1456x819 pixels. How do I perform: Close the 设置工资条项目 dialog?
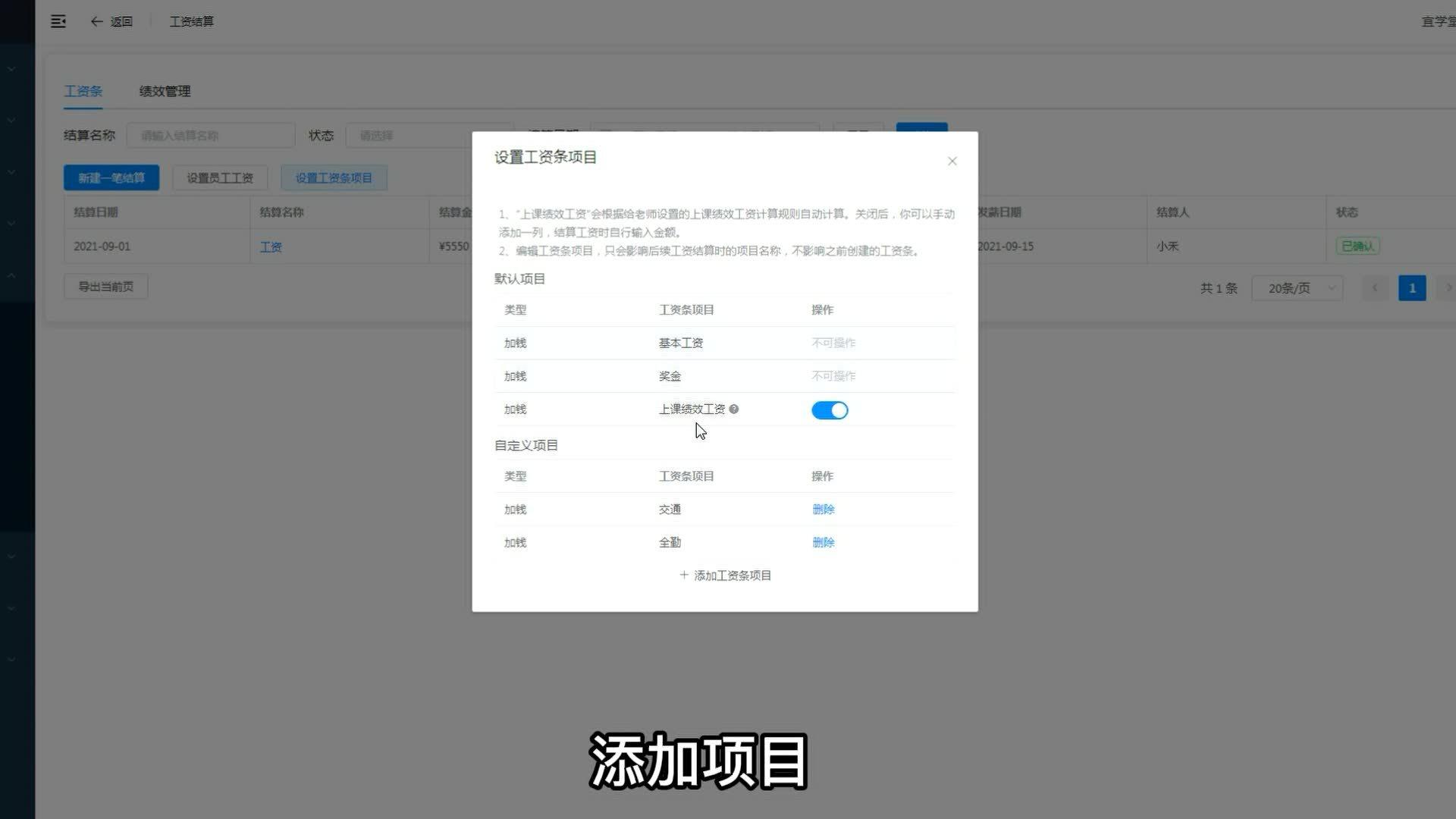click(x=952, y=161)
